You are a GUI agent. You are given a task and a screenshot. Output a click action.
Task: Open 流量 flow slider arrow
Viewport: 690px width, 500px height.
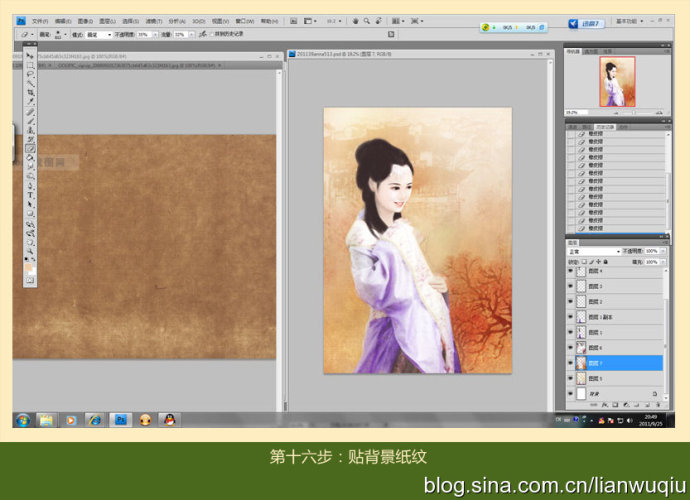(x=191, y=34)
